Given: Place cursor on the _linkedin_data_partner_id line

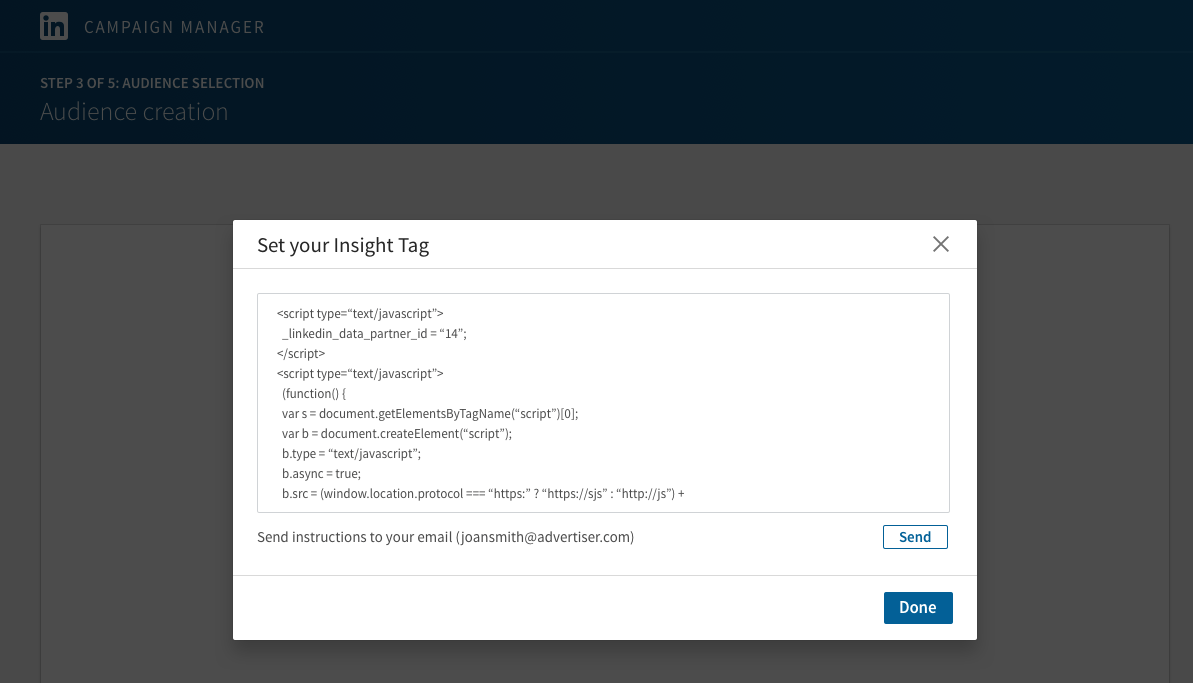Looking at the screenshot, I should click(x=374, y=334).
